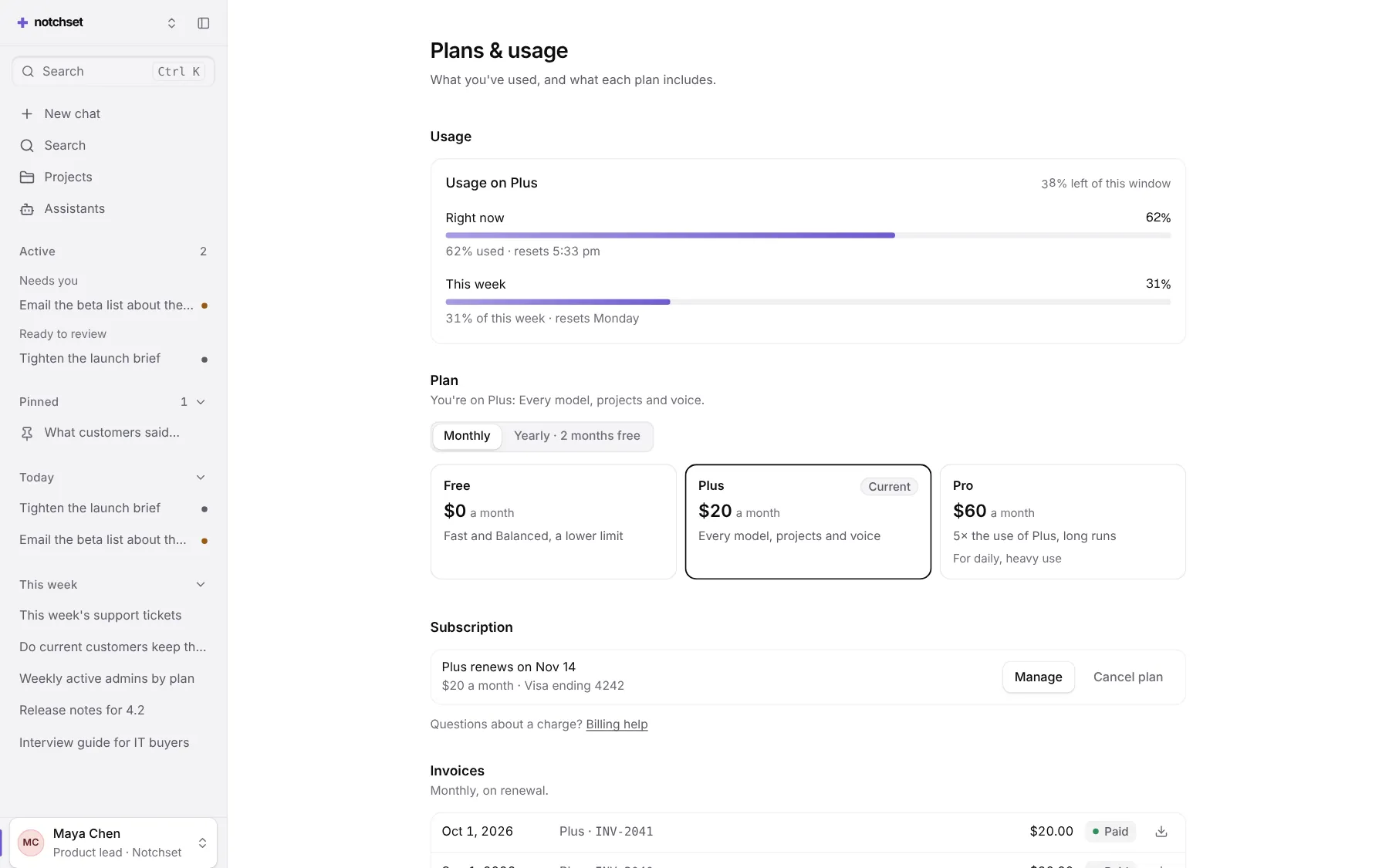Click the Current badge on Plus

click(889, 487)
